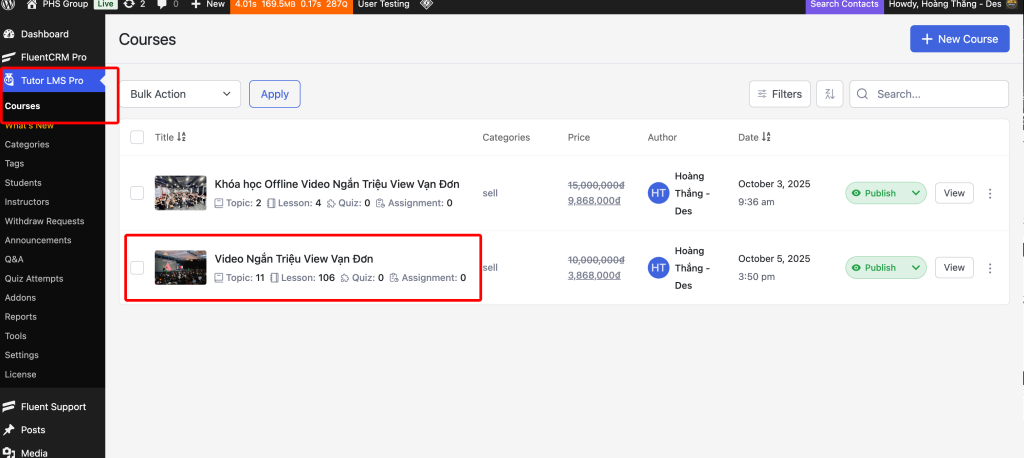Click the sort order icon button

829,94
